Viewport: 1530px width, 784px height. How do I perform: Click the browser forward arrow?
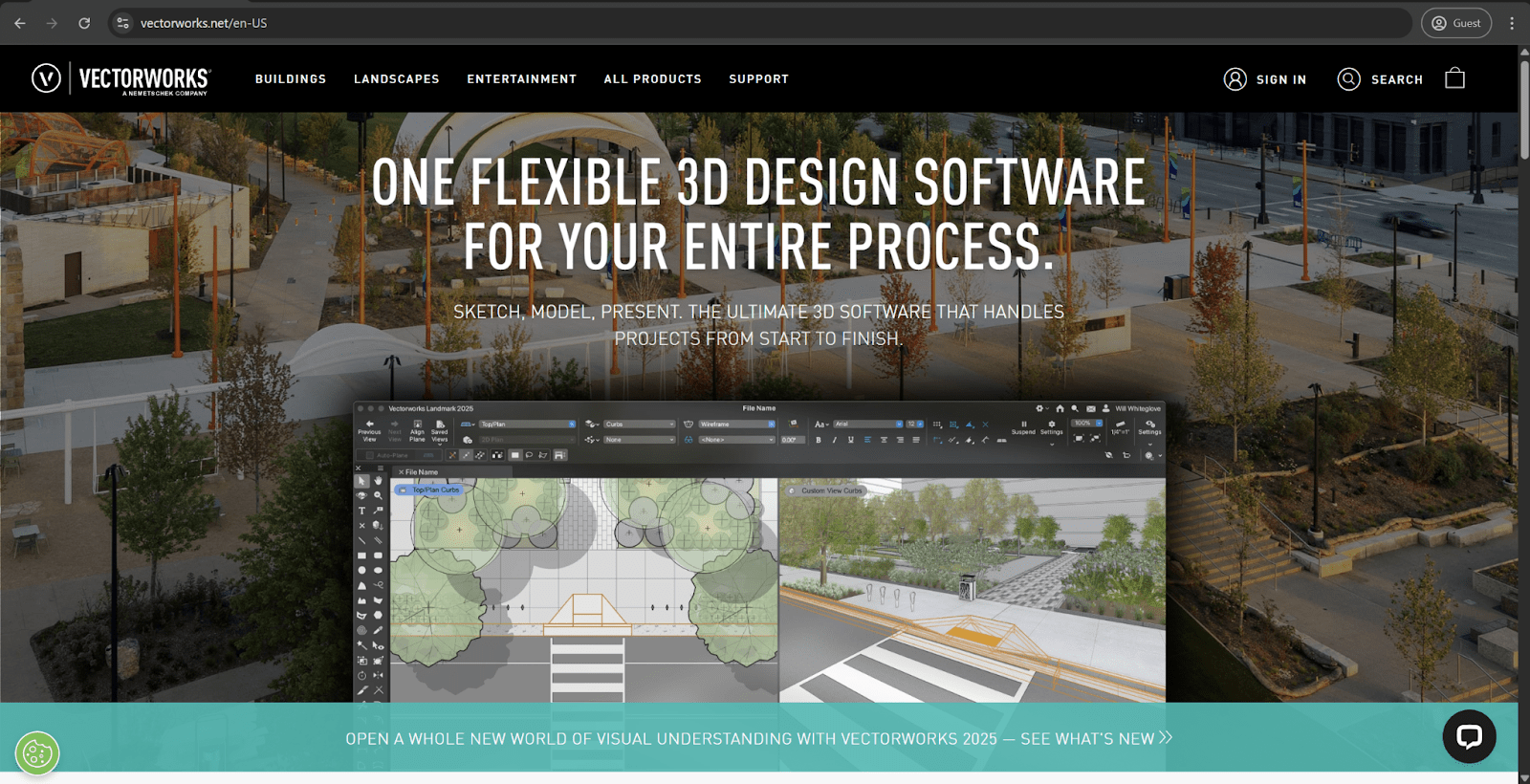(x=52, y=23)
